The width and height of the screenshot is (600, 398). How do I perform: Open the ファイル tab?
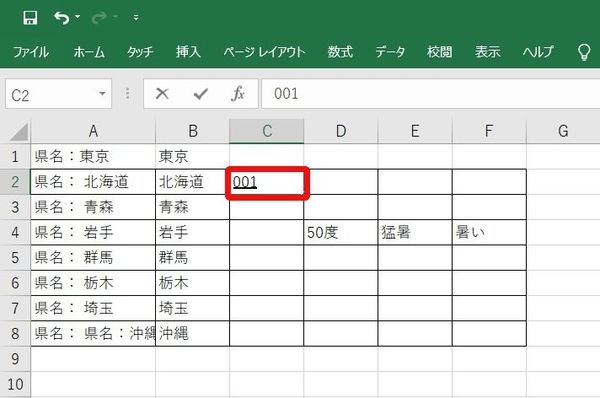(x=31, y=51)
